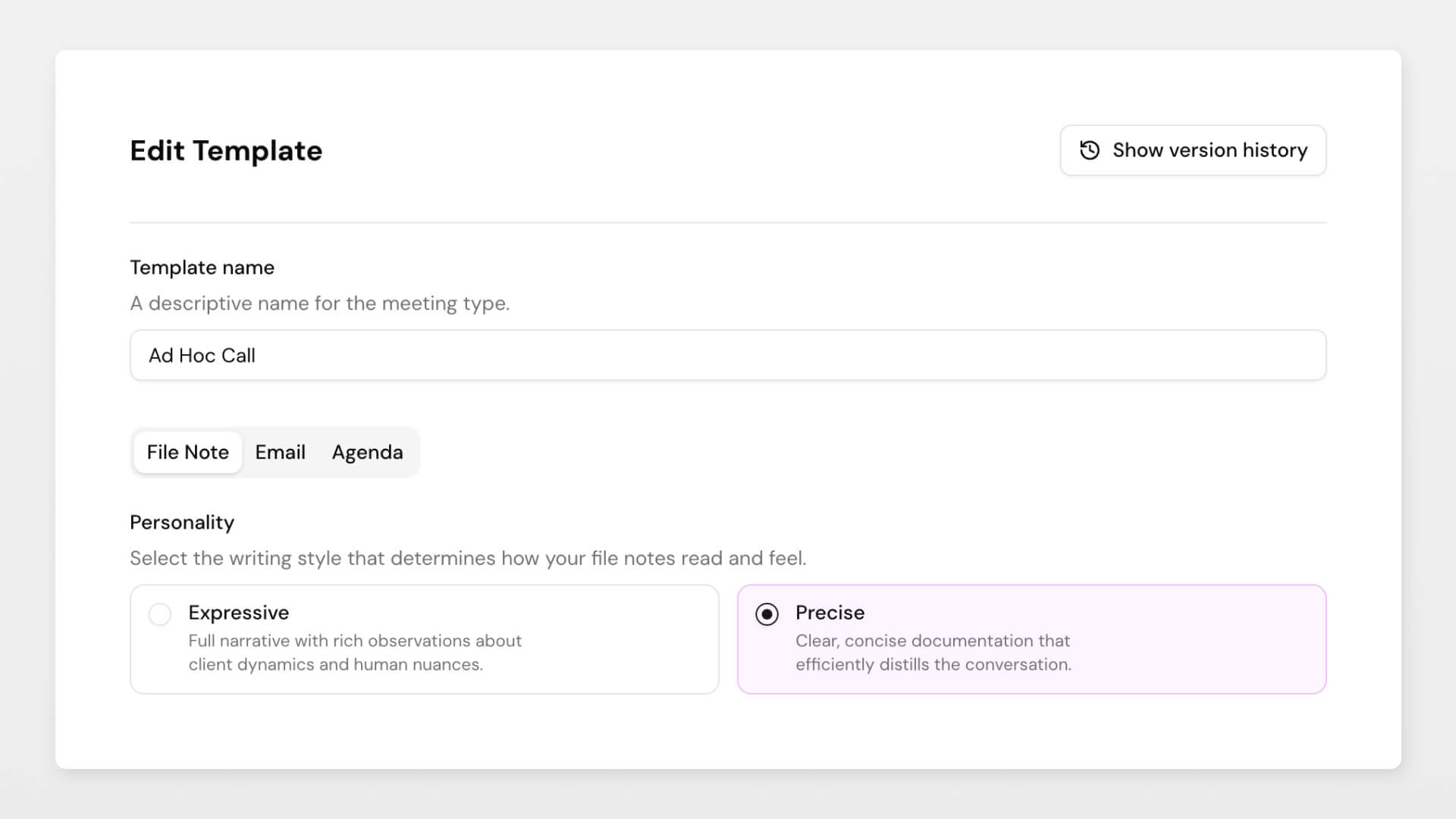
Task: Click the Template name label
Action: pyautogui.click(x=202, y=267)
